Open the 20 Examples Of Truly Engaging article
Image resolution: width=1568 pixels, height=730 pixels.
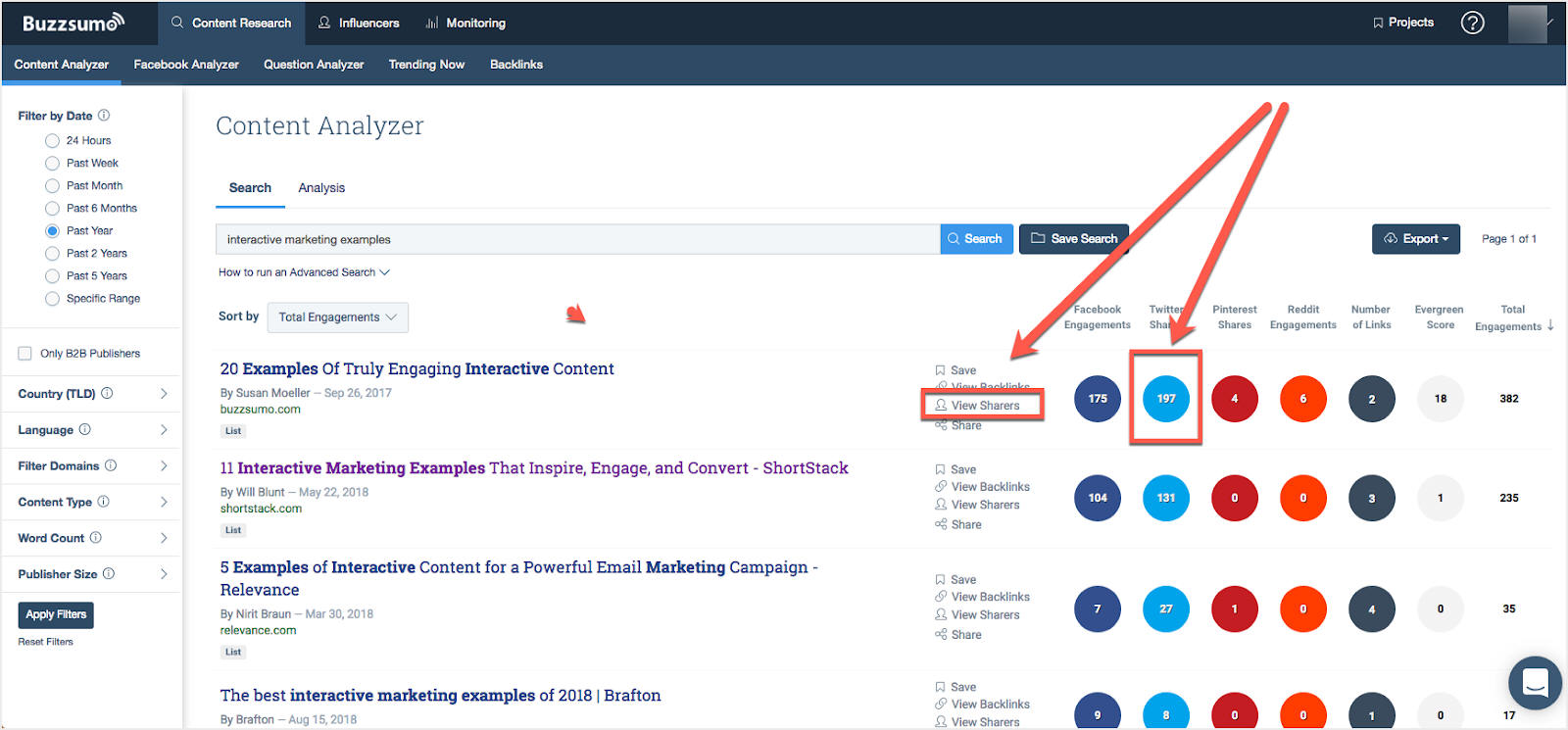pyautogui.click(x=417, y=368)
